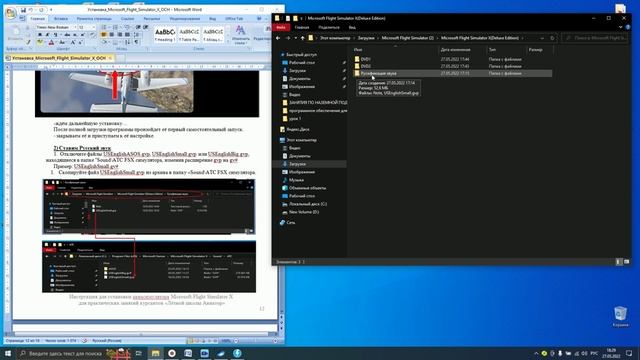Expand the Word styles gallery
This screenshot has width=640, height=360.
[x=228, y=41]
